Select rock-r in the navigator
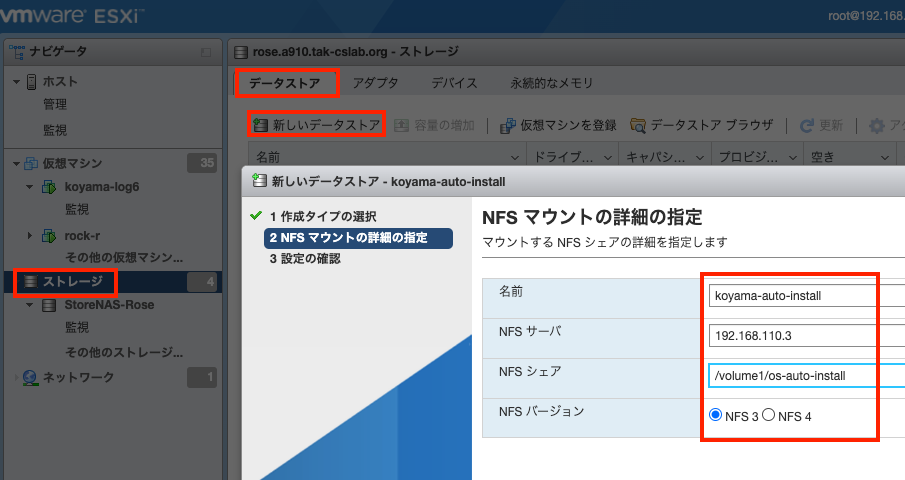The height and width of the screenshot is (480, 905). click(x=82, y=236)
